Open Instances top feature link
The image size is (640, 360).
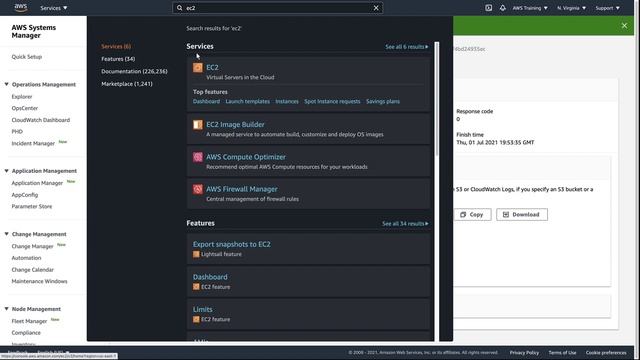(x=287, y=101)
